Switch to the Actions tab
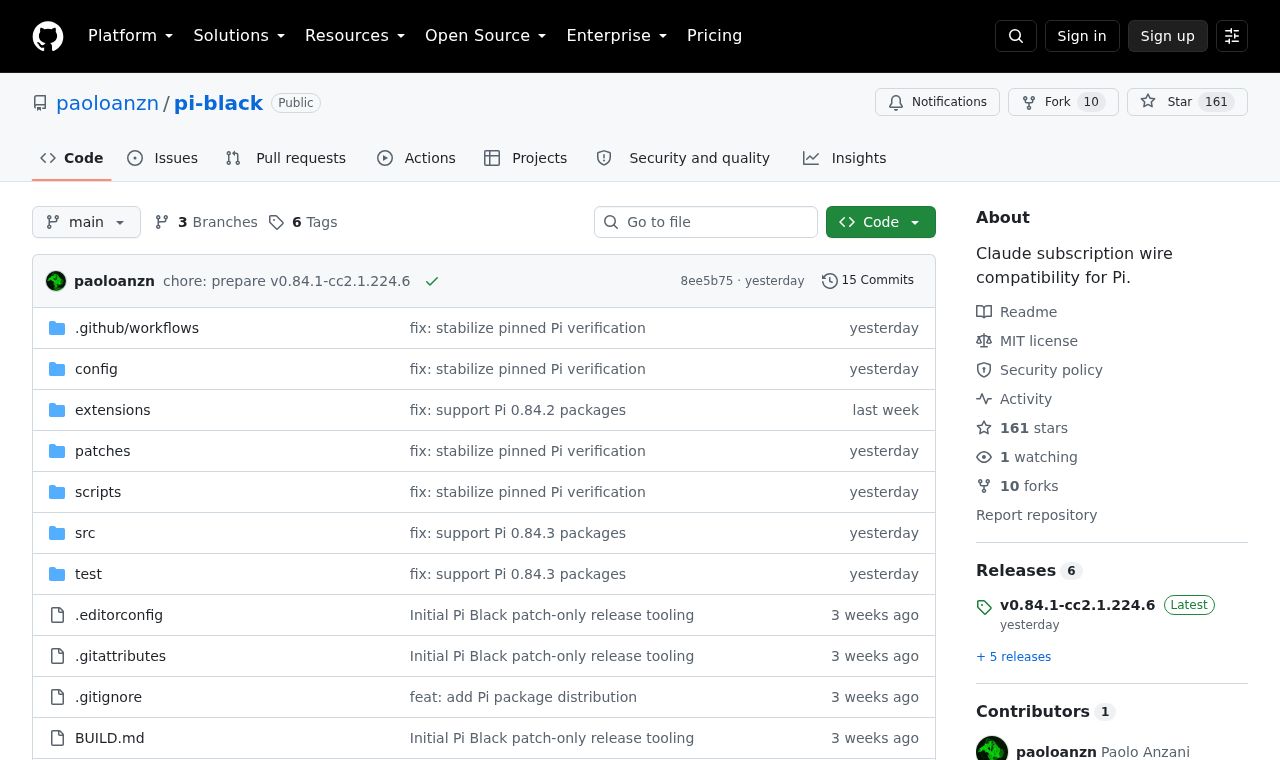The width and height of the screenshot is (1280, 760). pos(416,158)
